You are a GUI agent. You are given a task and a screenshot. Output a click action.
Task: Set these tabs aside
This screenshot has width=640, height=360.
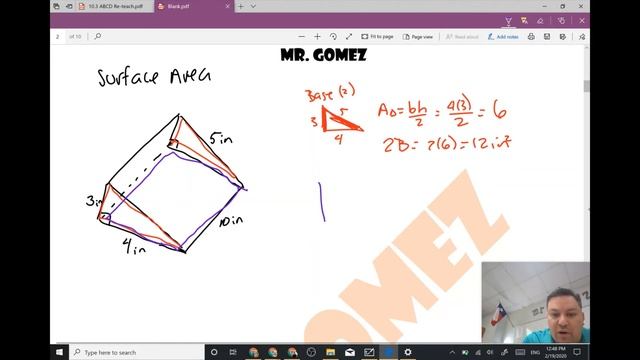pos(69,7)
